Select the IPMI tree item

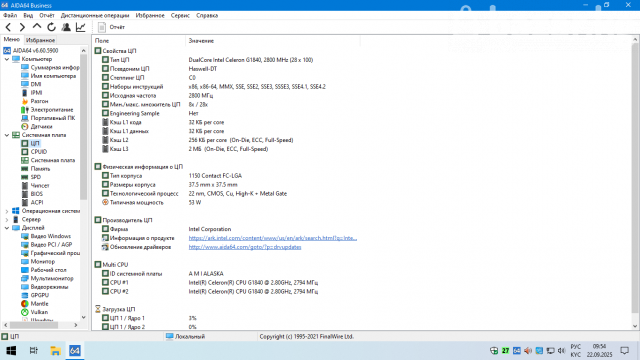coord(32,93)
